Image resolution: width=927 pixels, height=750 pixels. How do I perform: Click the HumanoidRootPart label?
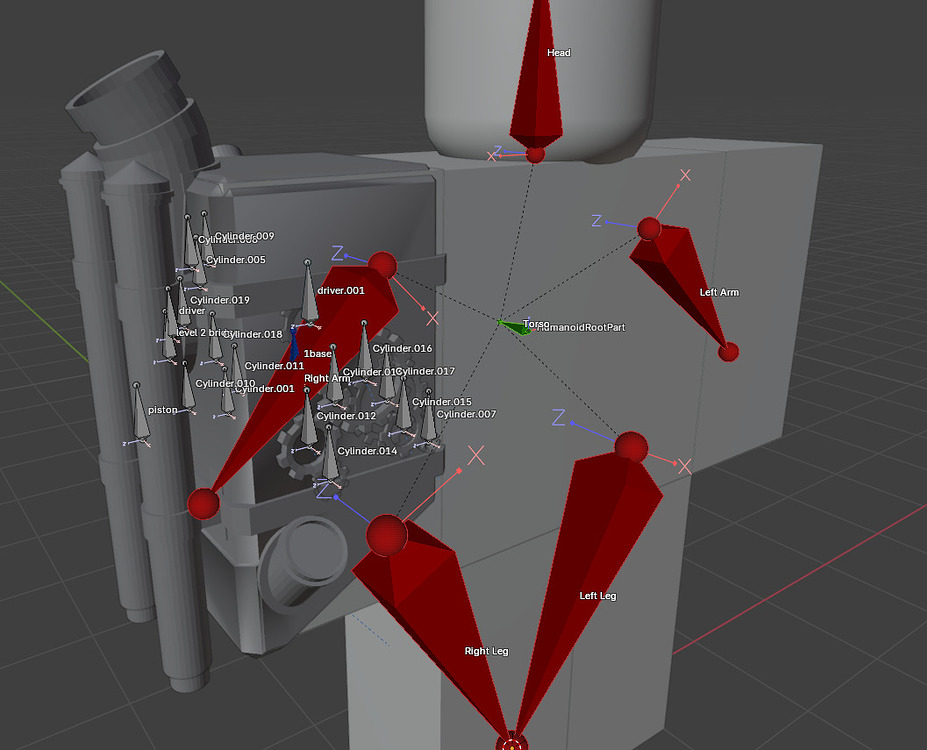click(x=582, y=327)
